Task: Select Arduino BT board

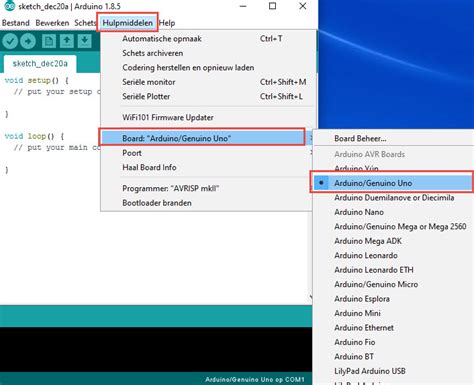Action: 393,357
